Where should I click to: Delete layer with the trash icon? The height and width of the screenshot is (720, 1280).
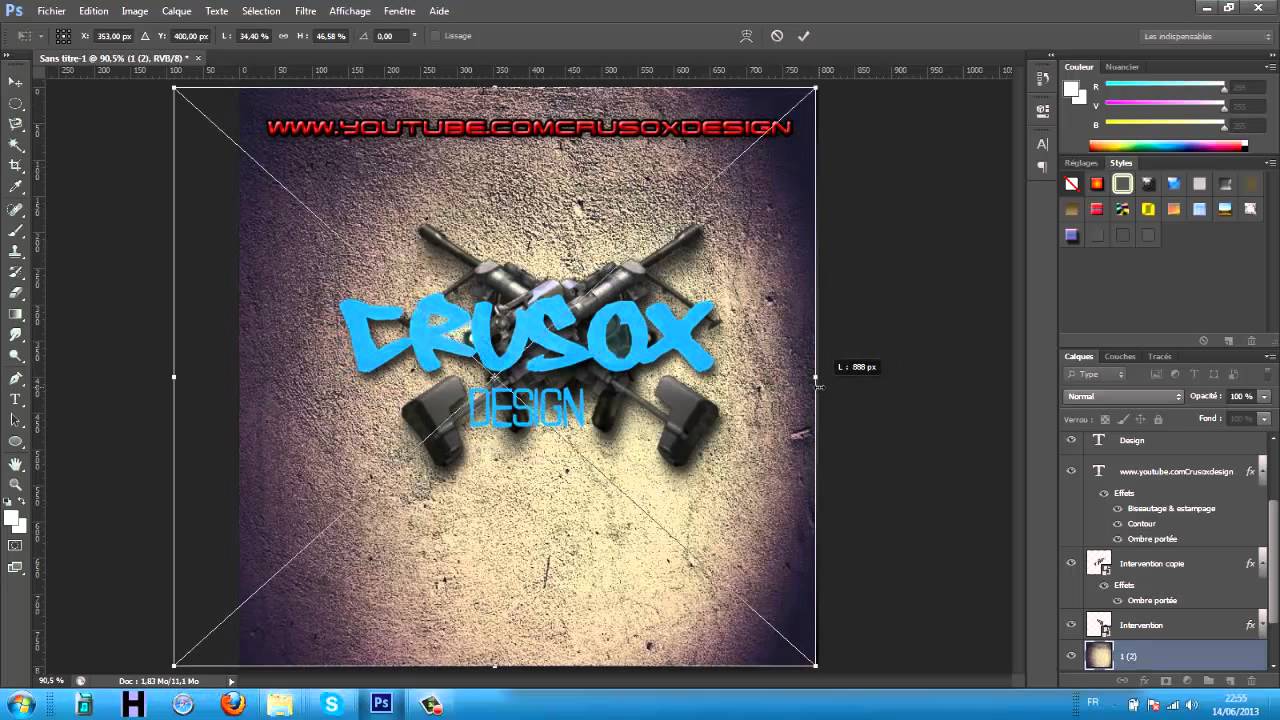[x=1251, y=681]
